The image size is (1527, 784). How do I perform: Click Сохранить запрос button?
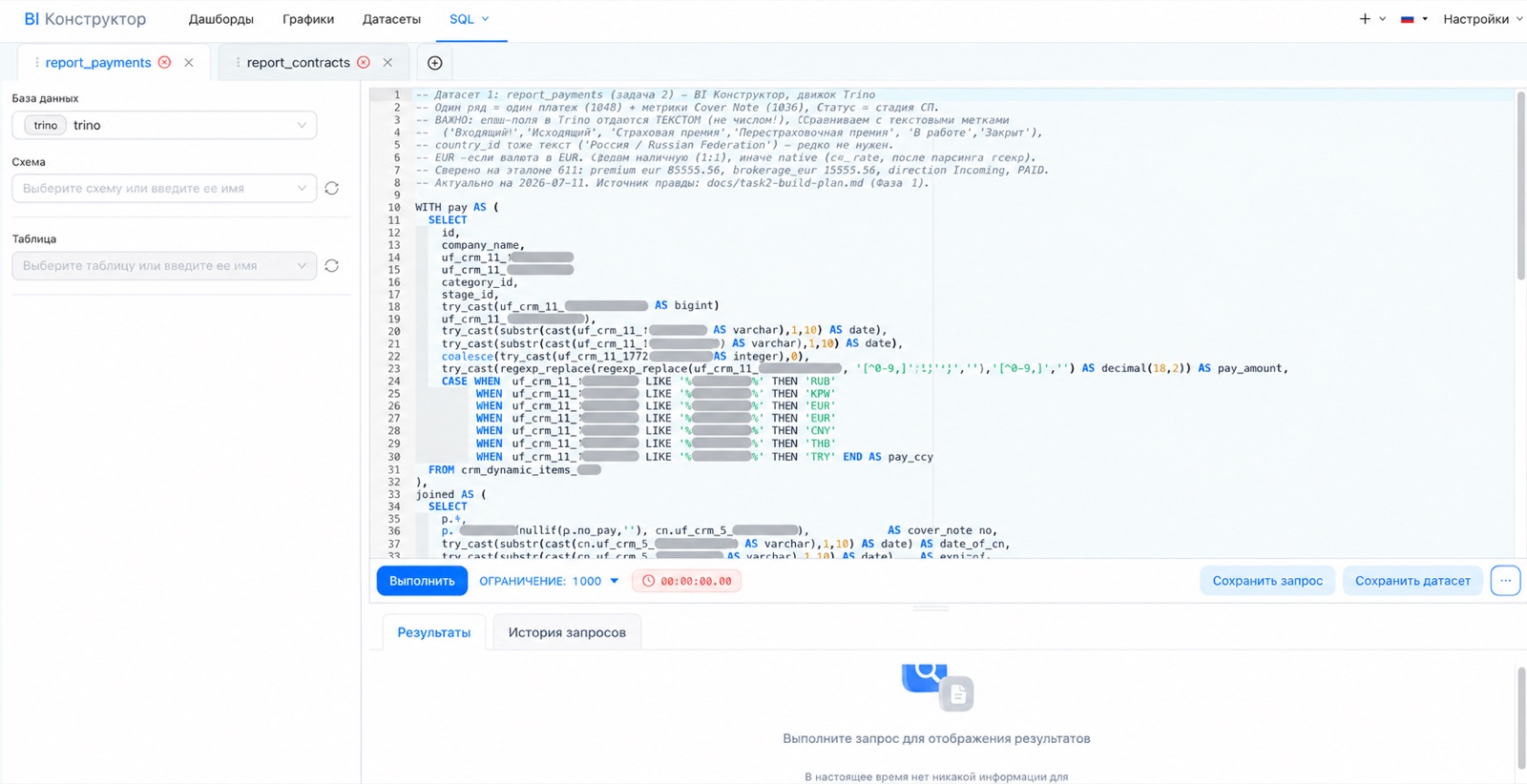(x=1267, y=581)
